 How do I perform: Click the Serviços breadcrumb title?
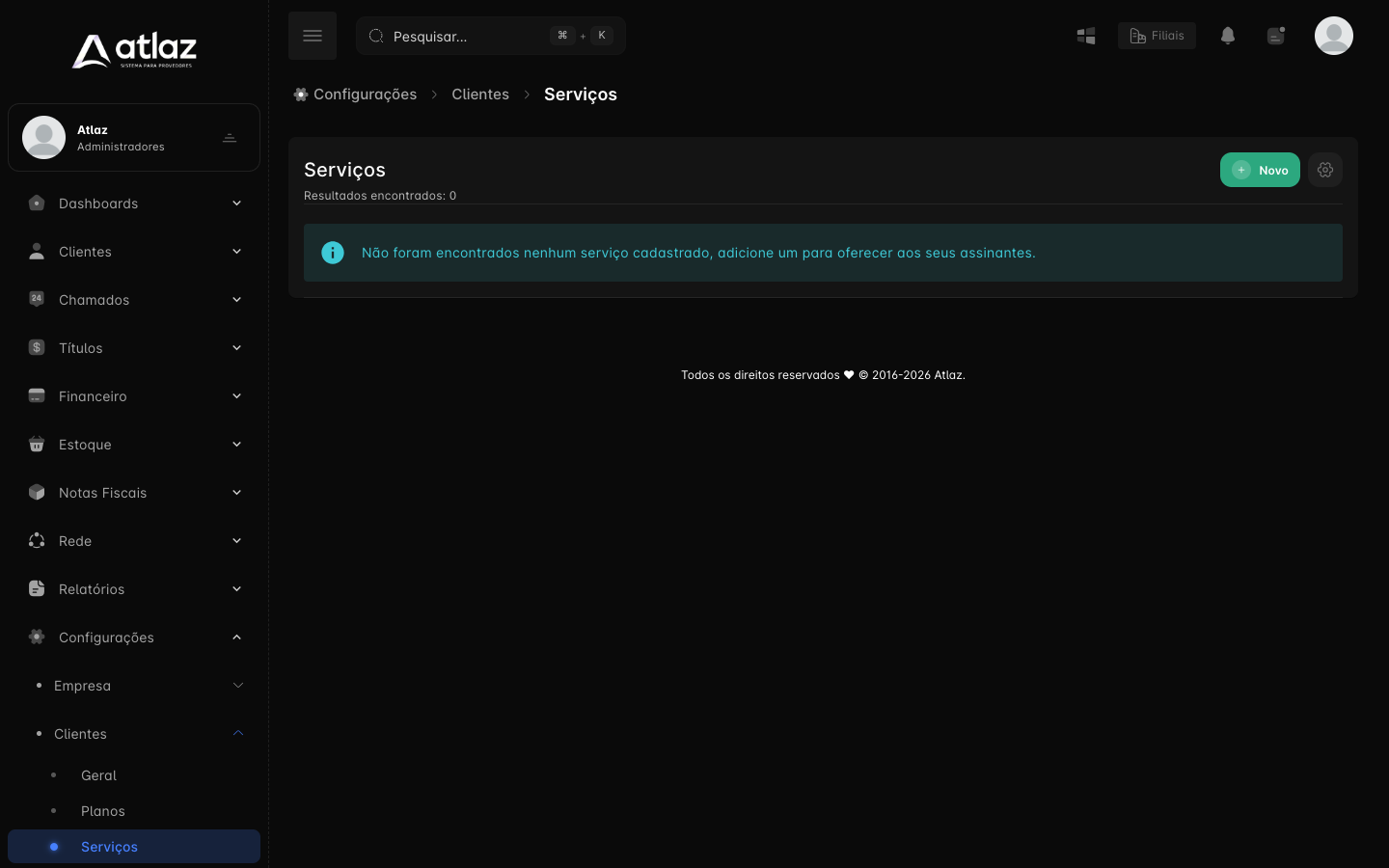[581, 95]
